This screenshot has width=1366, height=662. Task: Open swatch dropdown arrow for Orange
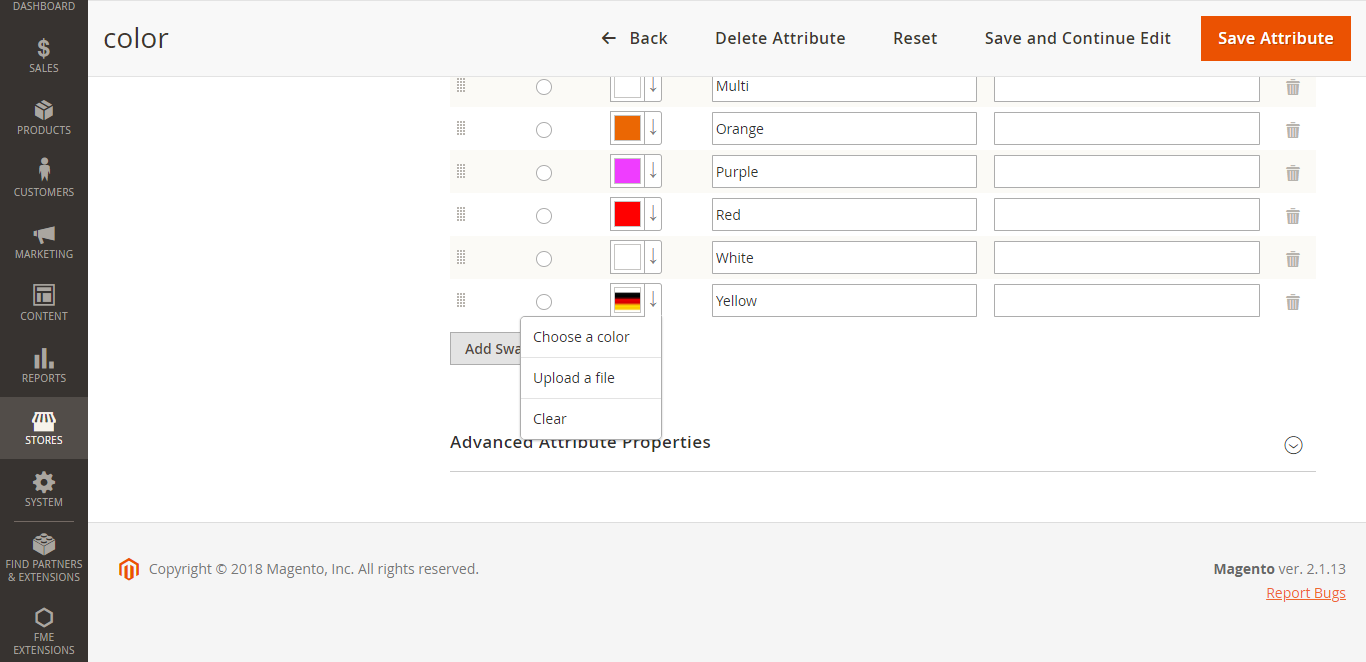coord(653,128)
